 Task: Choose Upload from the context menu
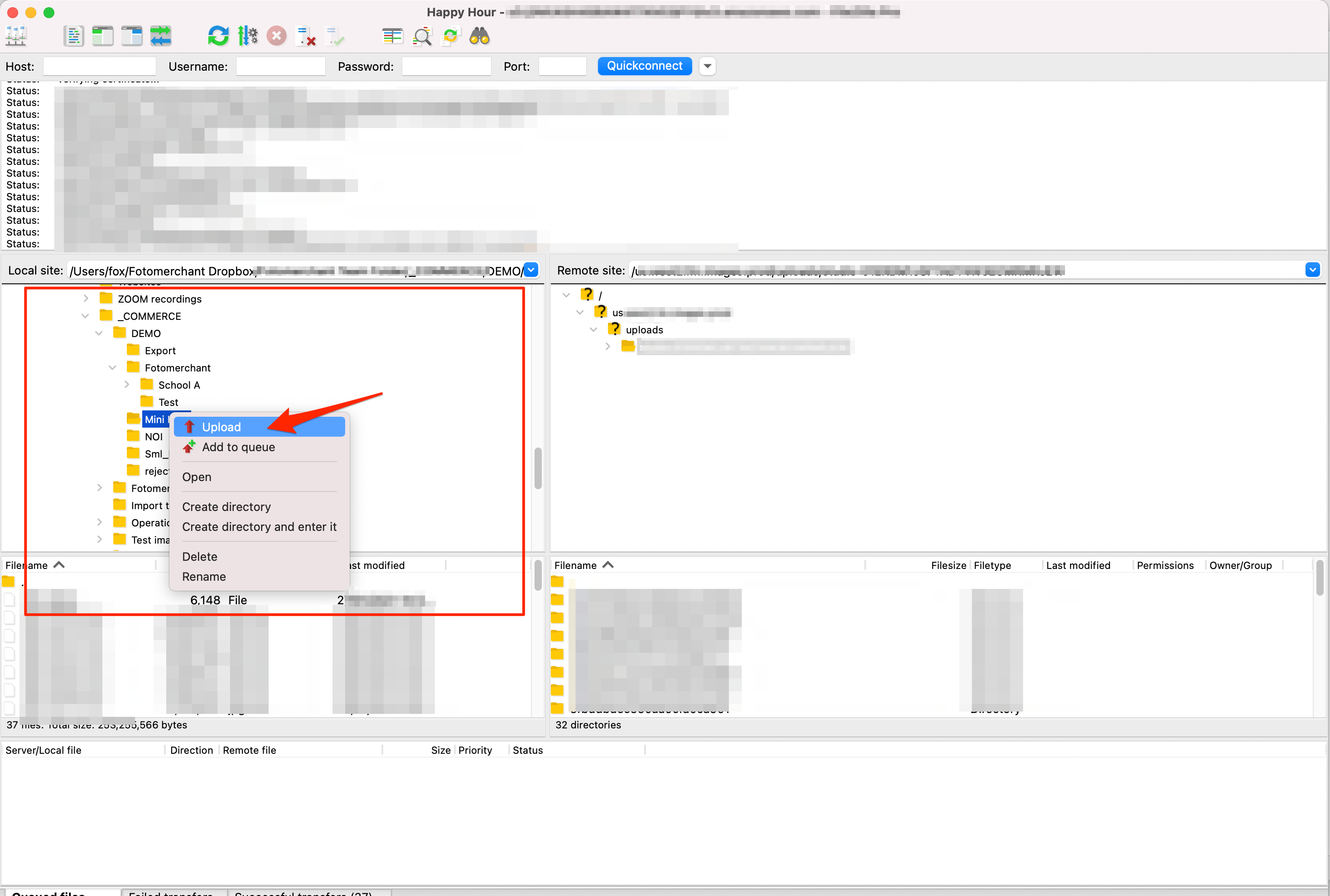click(x=260, y=427)
